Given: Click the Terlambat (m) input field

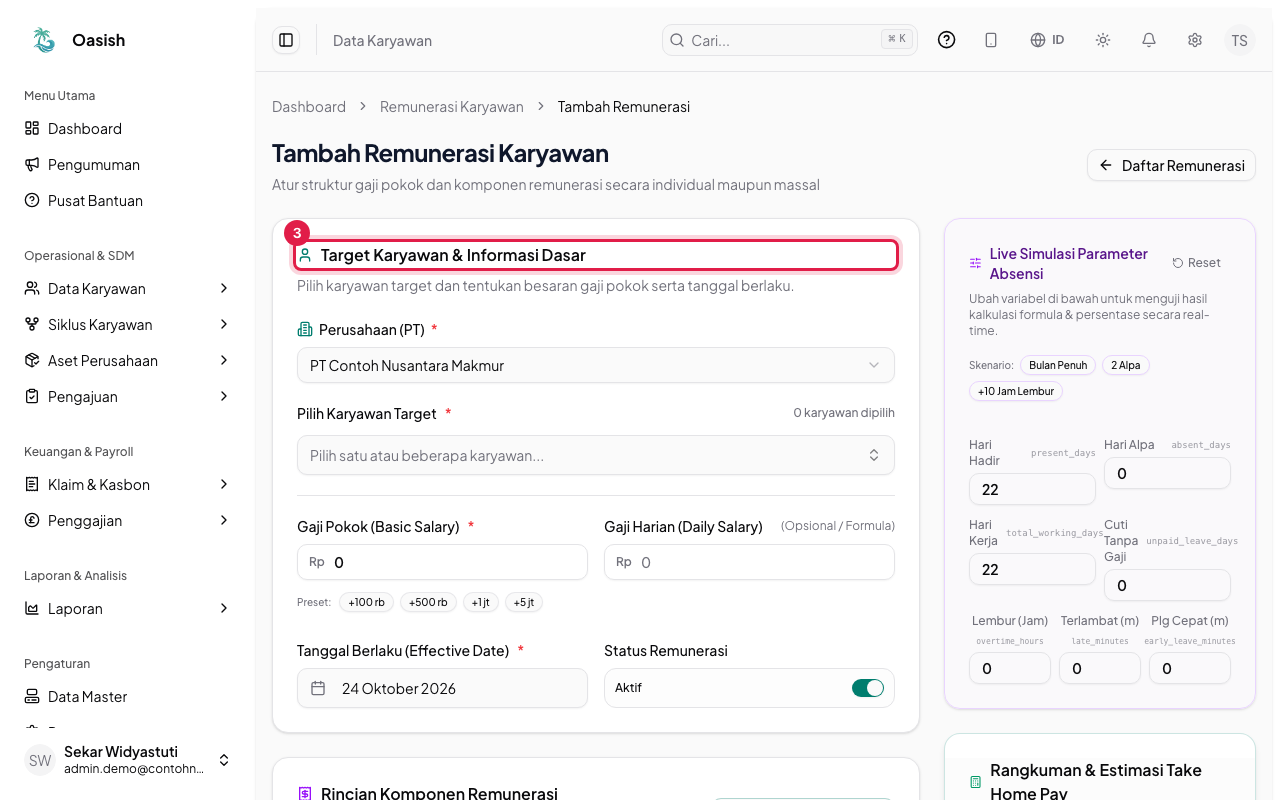Looking at the screenshot, I should click(1100, 668).
